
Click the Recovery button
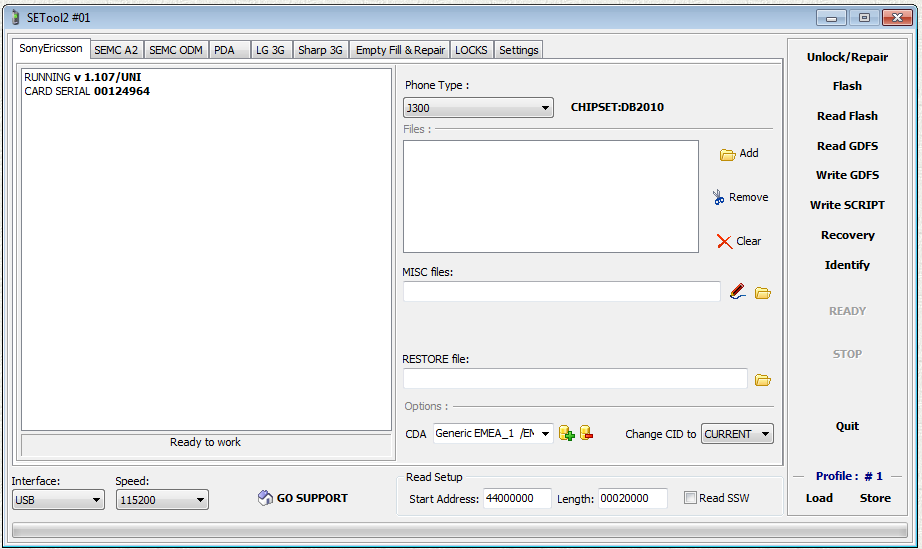click(x=847, y=235)
